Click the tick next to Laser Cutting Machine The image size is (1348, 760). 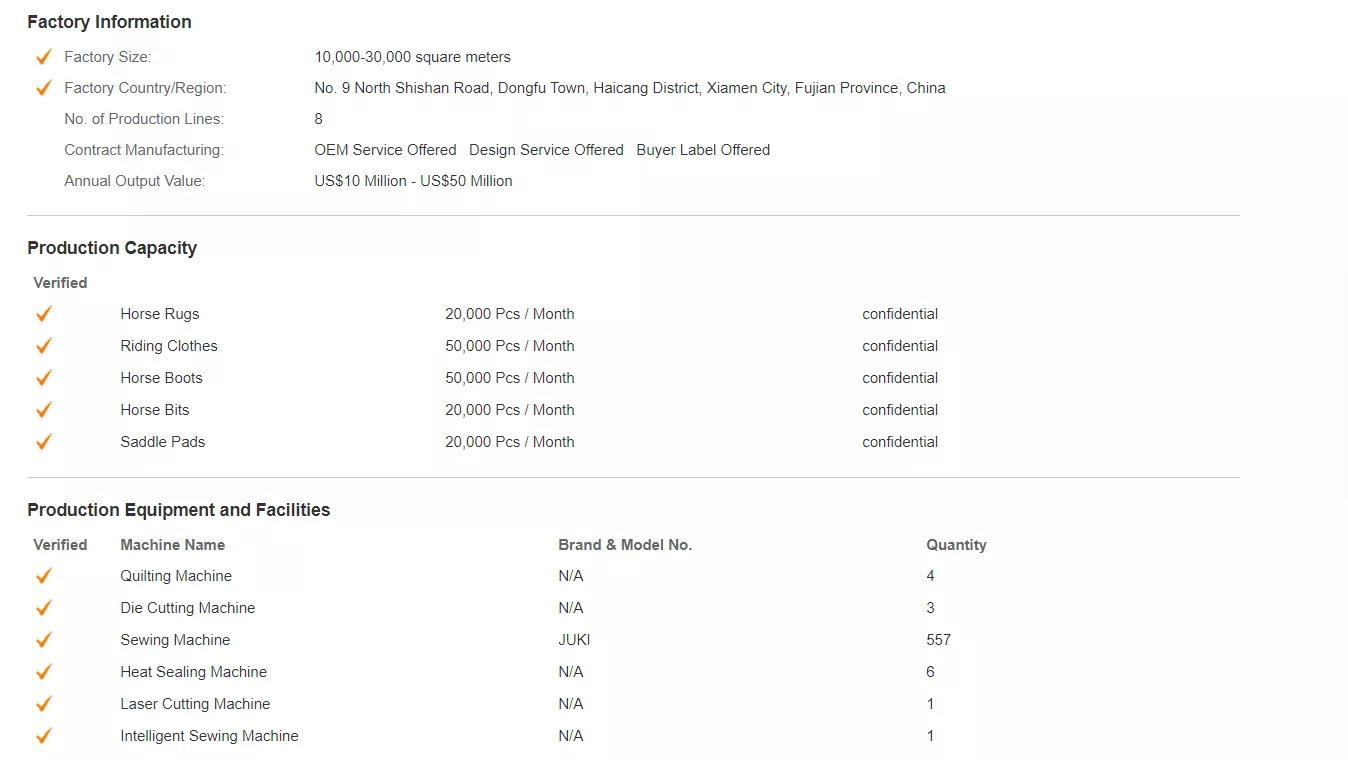pyautogui.click(x=44, y=704)
